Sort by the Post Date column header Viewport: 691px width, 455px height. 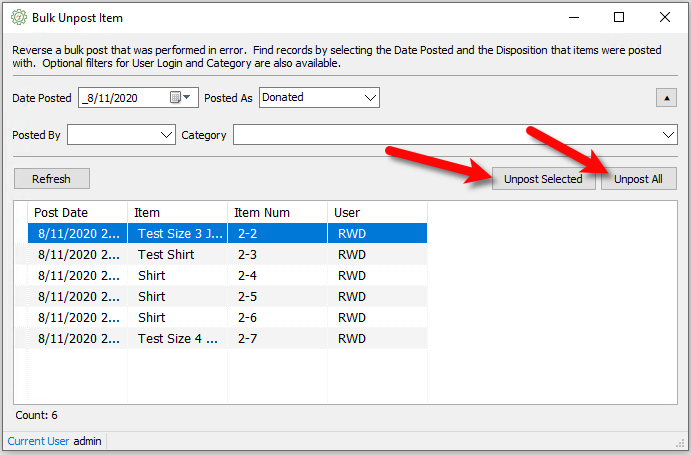pos(78,213)
